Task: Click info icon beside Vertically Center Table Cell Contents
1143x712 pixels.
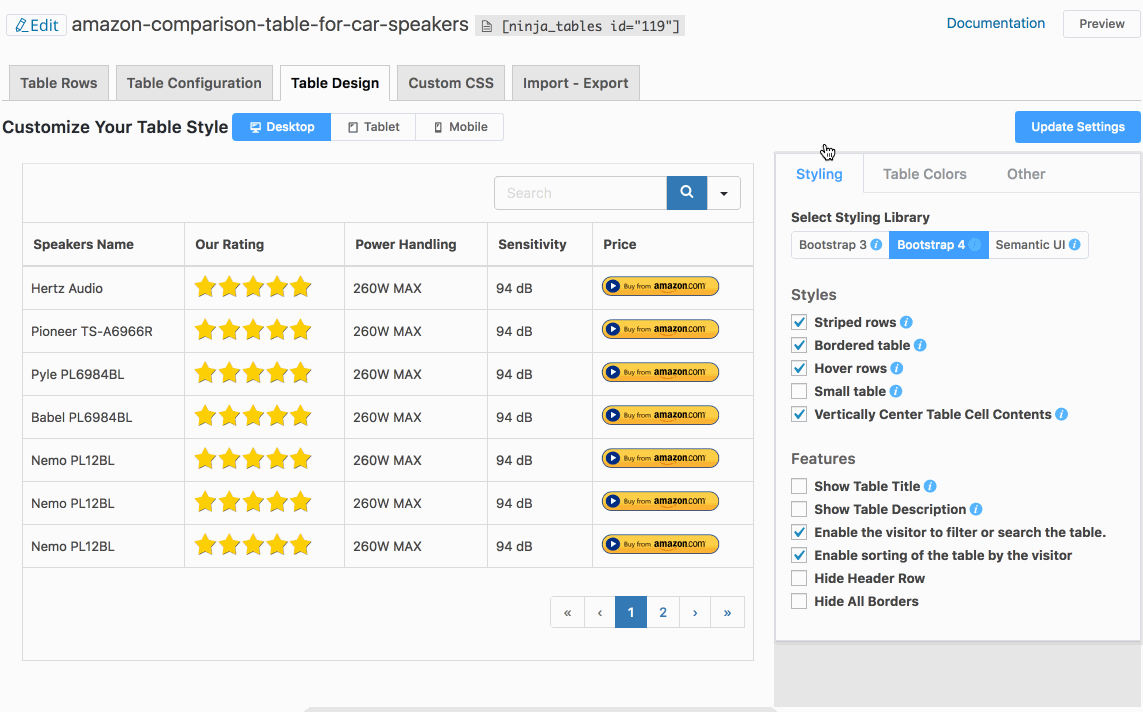Action: click(1062, 415)
